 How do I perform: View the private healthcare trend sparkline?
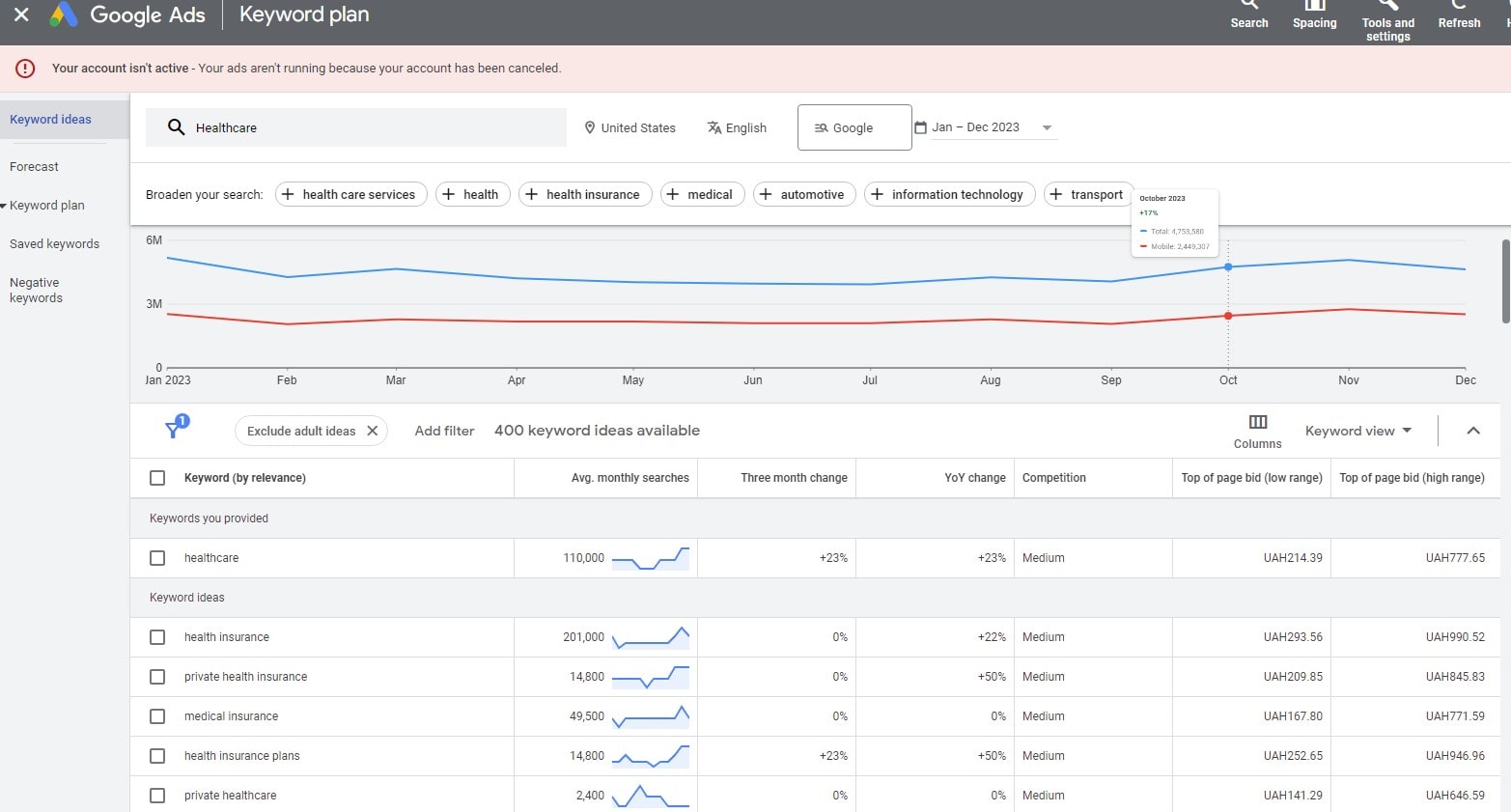[x=651, y=796]
